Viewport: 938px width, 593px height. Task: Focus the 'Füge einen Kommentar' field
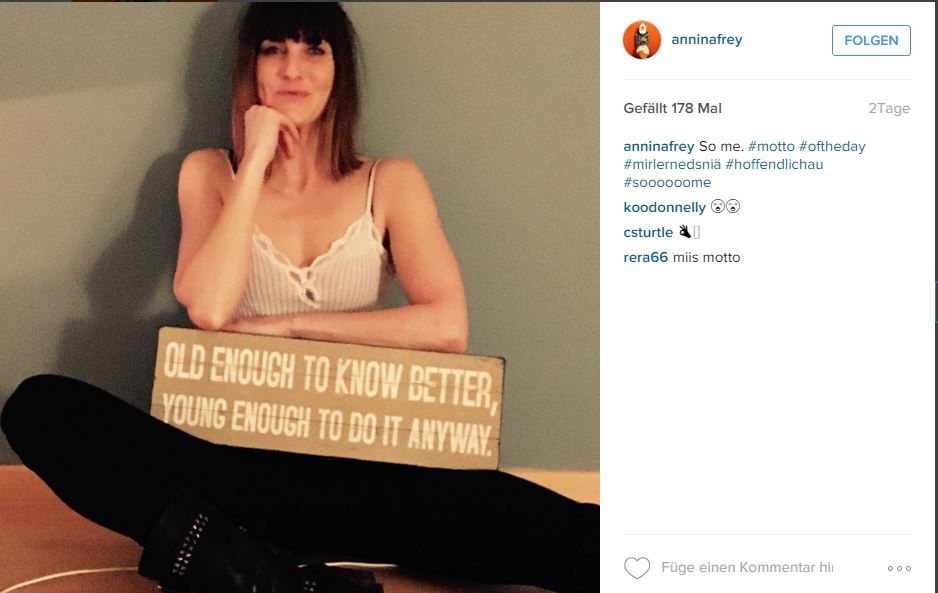pyautogui.click(x=747, y=567)
